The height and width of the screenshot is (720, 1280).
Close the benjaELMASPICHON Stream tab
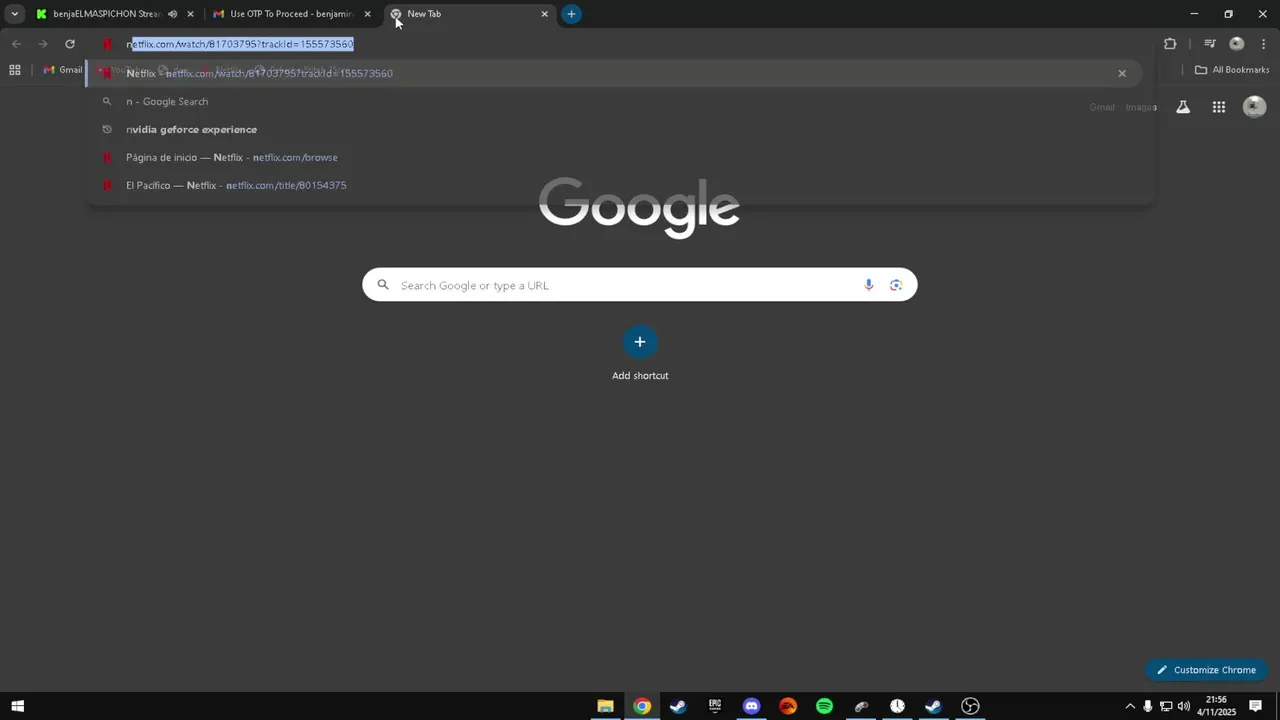190,14
